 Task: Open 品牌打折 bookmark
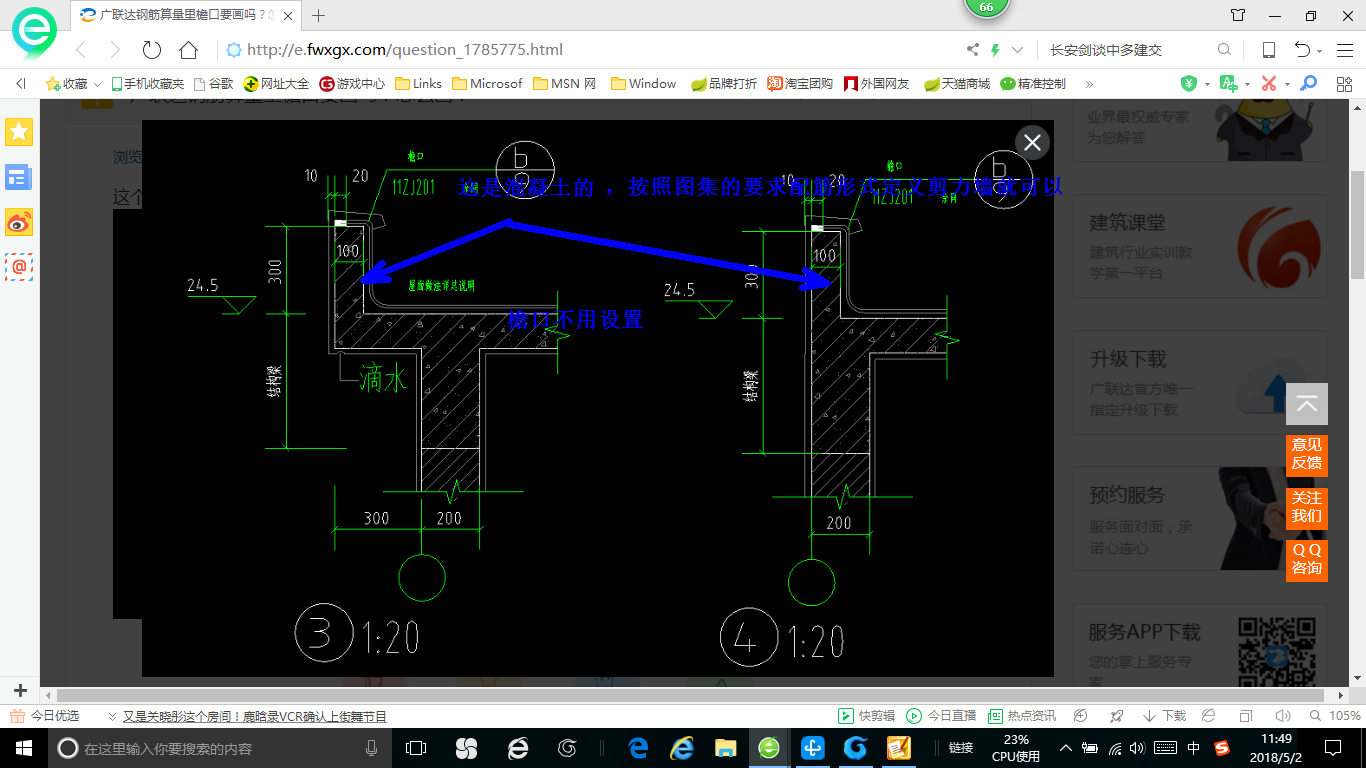pos(724,84)
